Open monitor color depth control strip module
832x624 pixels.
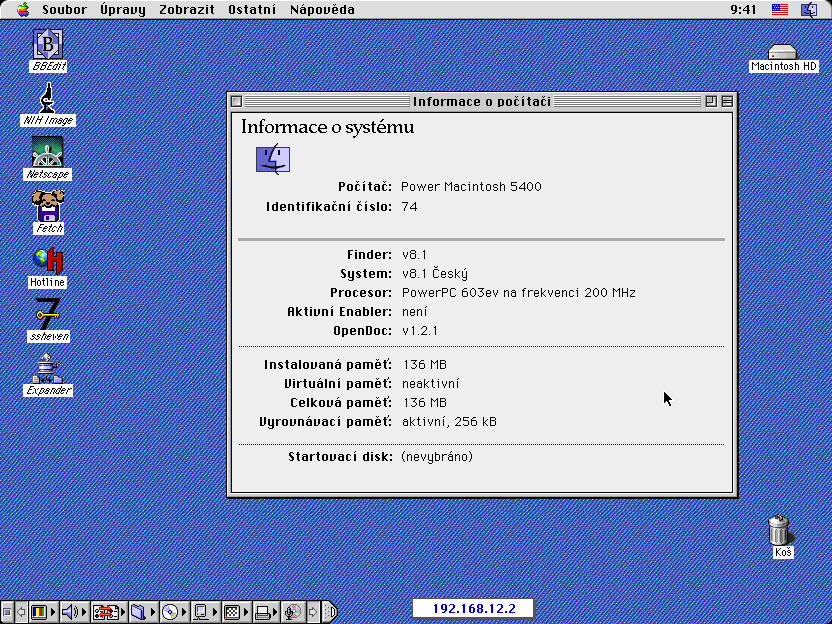[x=39, y=612]
